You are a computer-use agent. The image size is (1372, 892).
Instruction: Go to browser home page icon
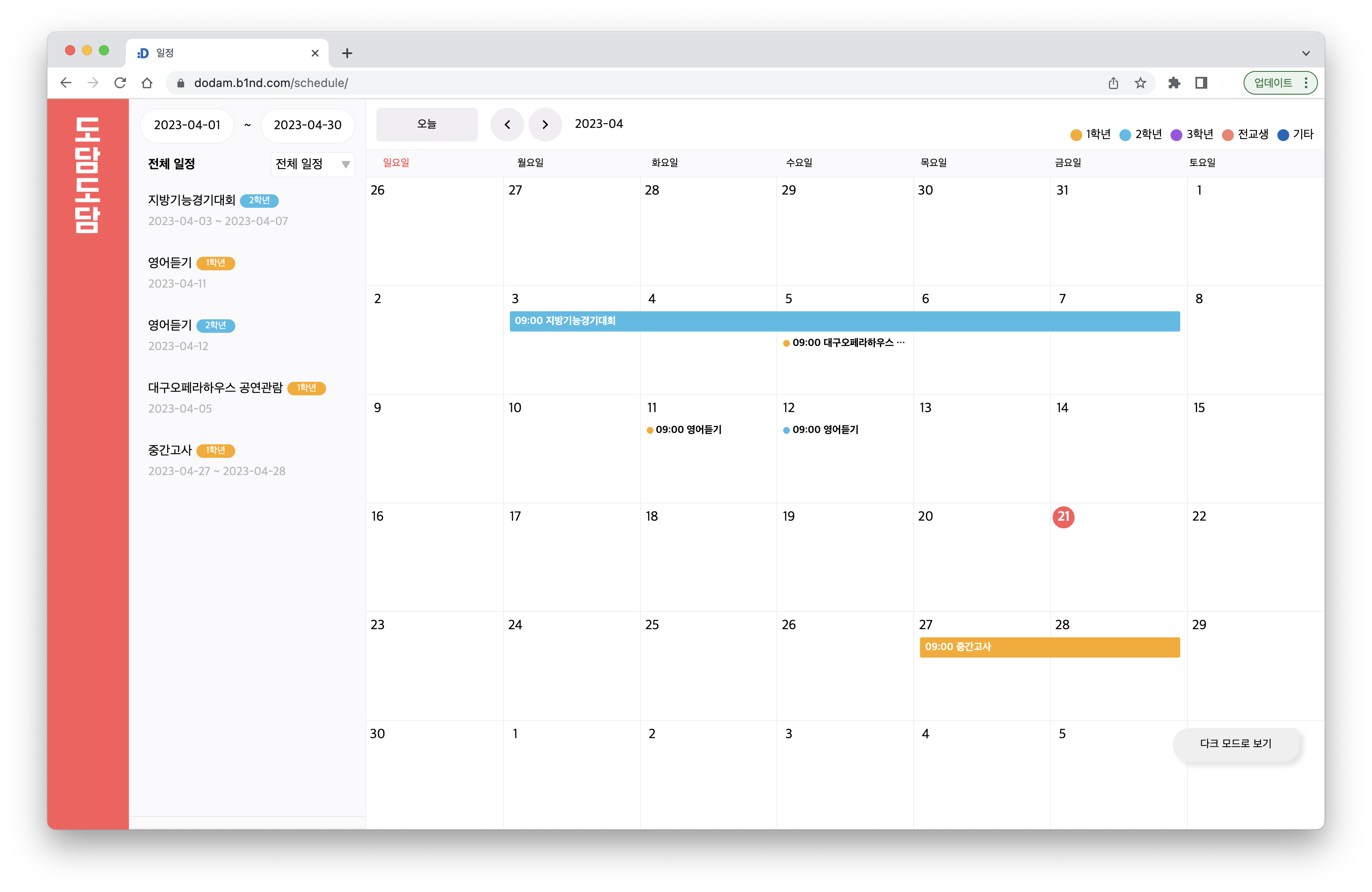[x=147, y=83]
